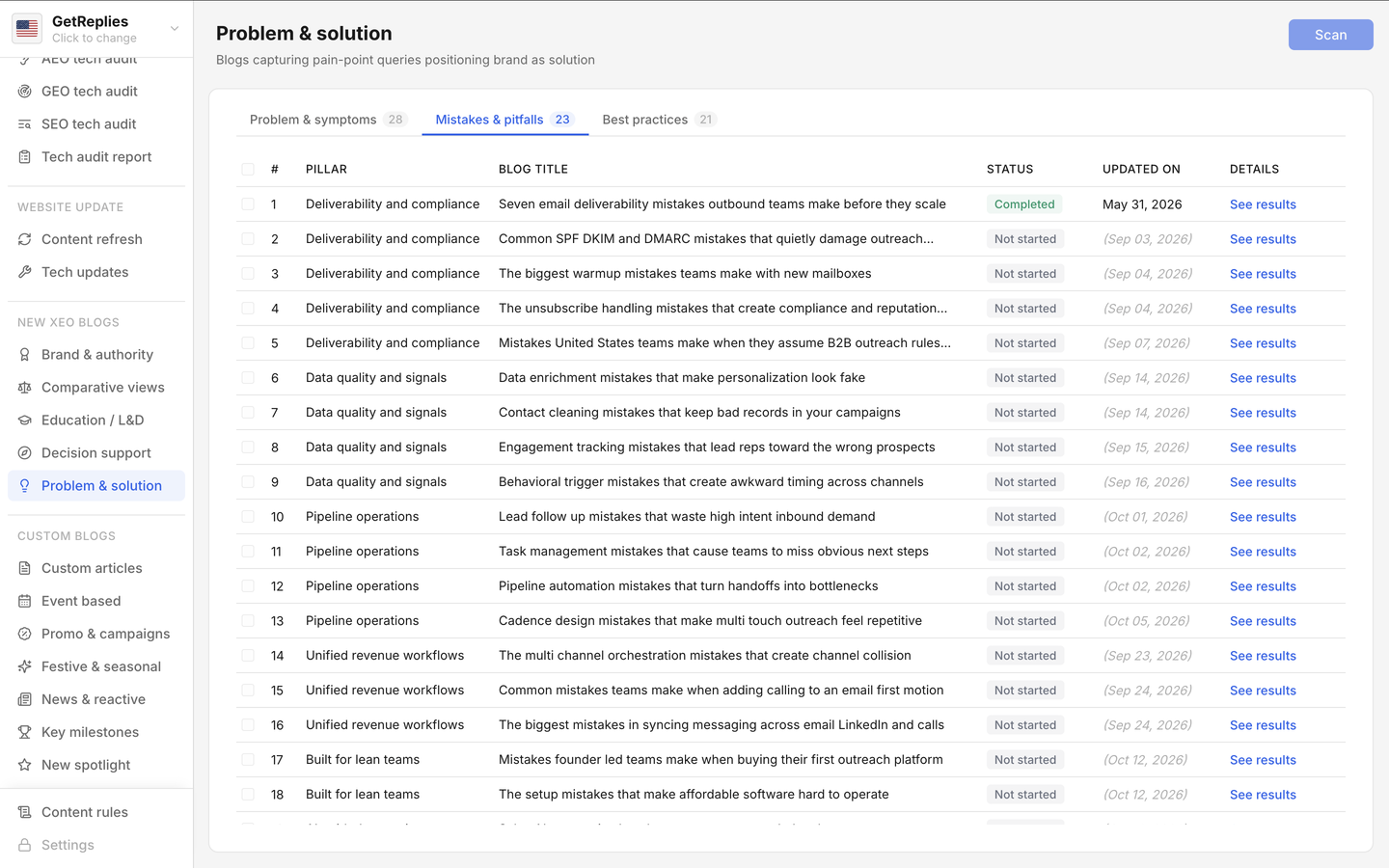Viewport: 1389px width, 868px height.
Task: Open Tech audit report menu item
Action: pos(96,156)
